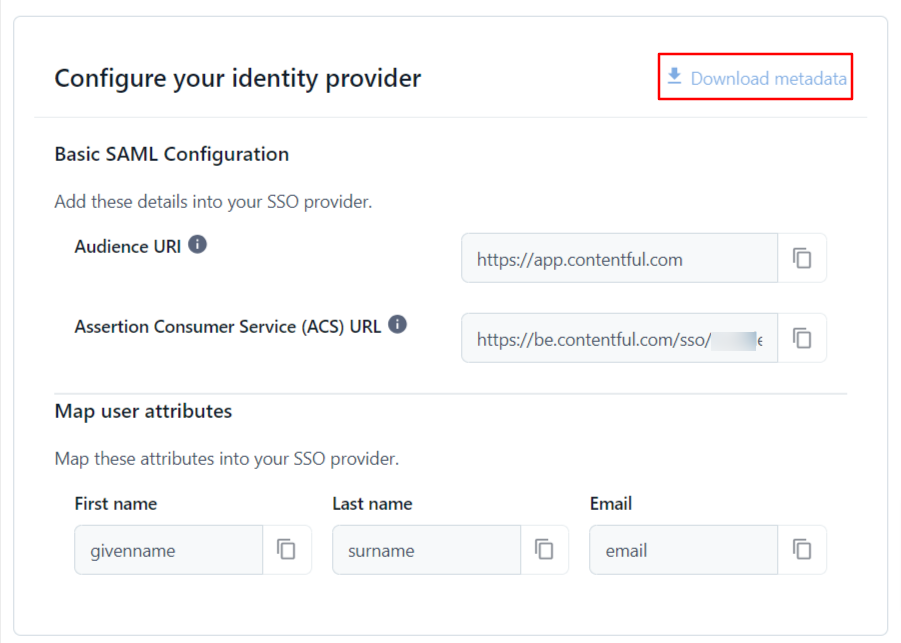Copy the surname attribute

coord(544,550)
